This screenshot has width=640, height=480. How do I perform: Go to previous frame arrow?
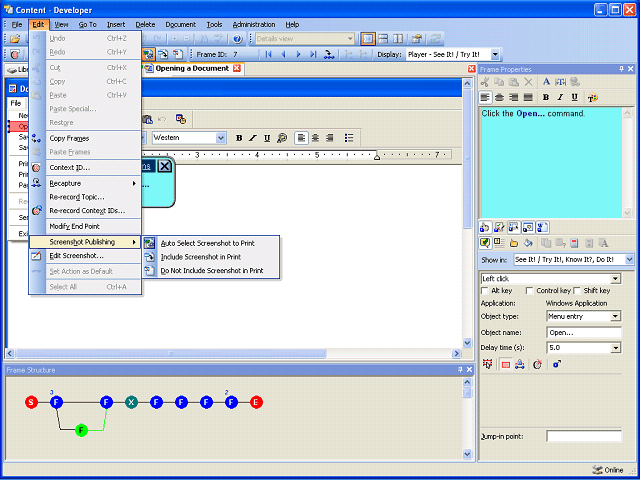[x=283, y=54]
